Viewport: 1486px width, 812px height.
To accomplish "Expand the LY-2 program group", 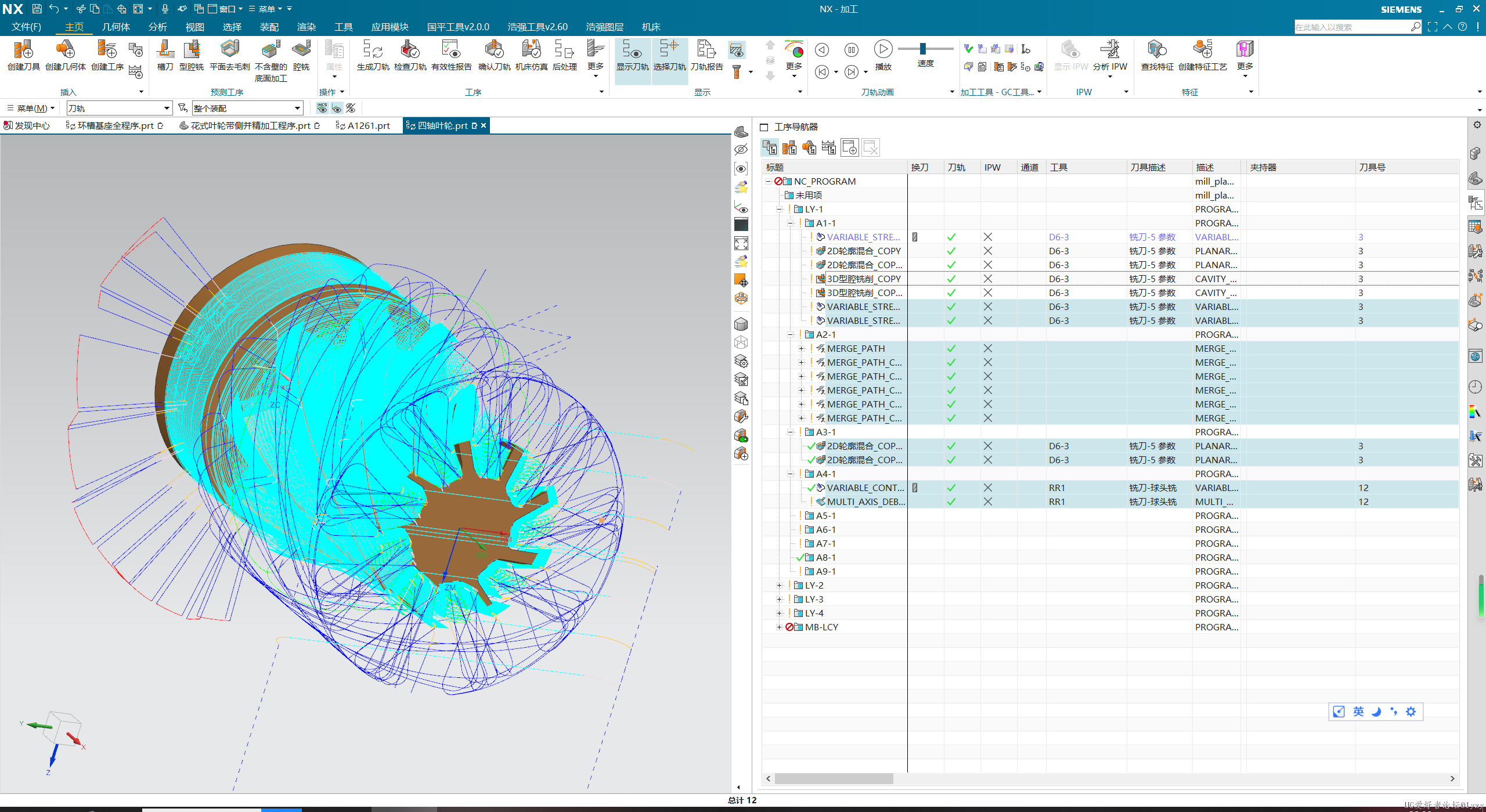I will tap(779, 585).
